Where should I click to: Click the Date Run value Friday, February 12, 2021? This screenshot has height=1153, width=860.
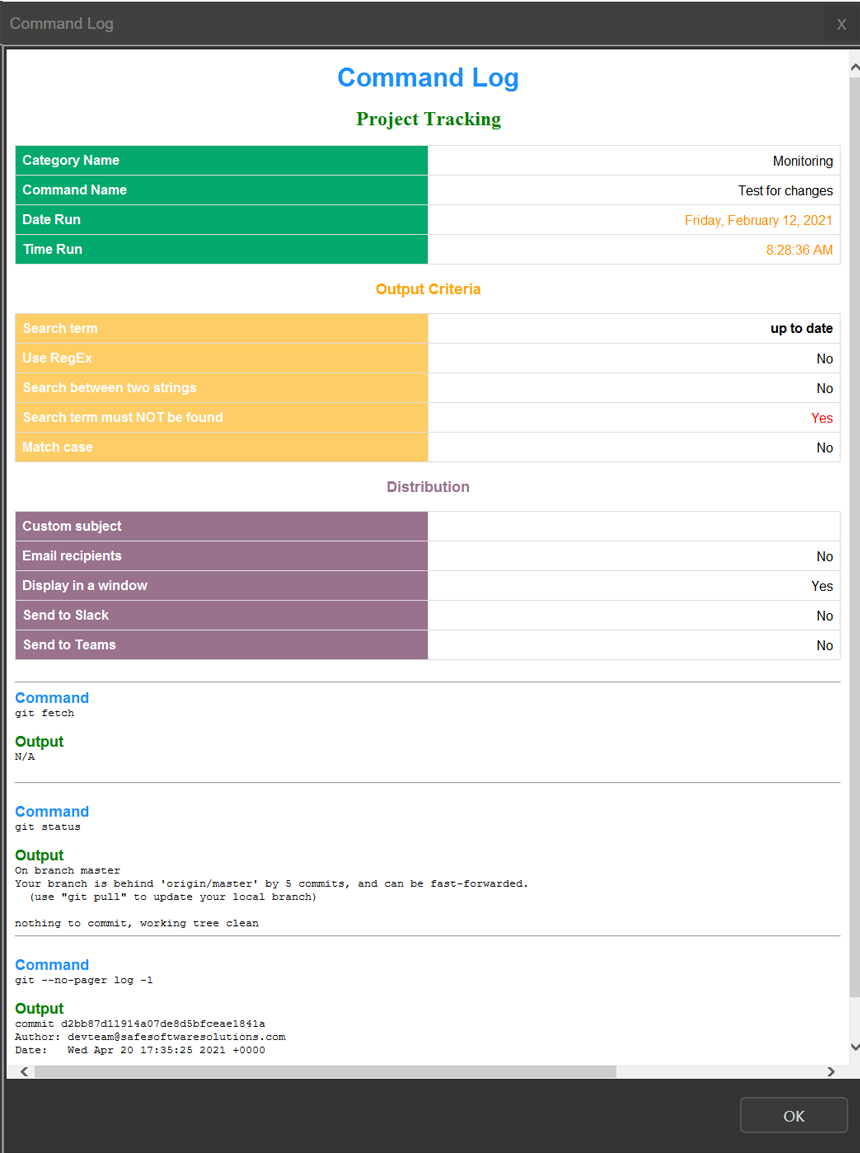tap(759, 220)
